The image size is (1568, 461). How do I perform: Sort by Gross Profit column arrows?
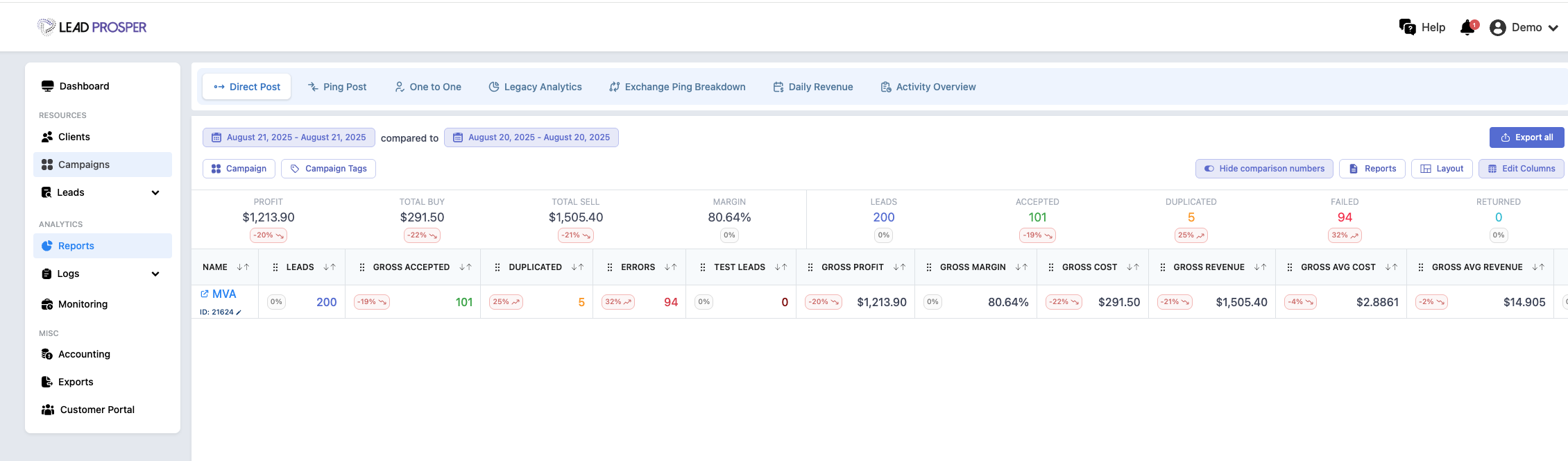[899, 267]
